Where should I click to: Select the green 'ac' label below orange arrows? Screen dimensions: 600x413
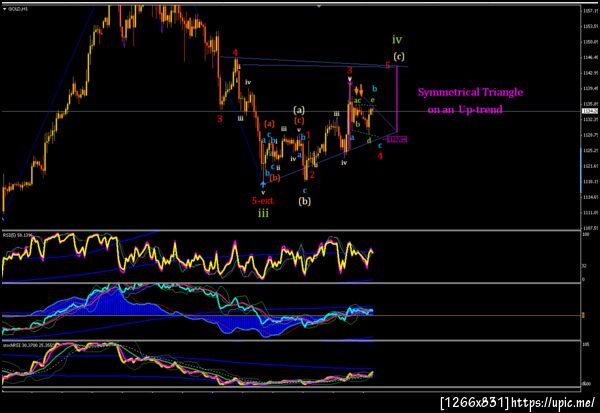click(x=357, y=101)
